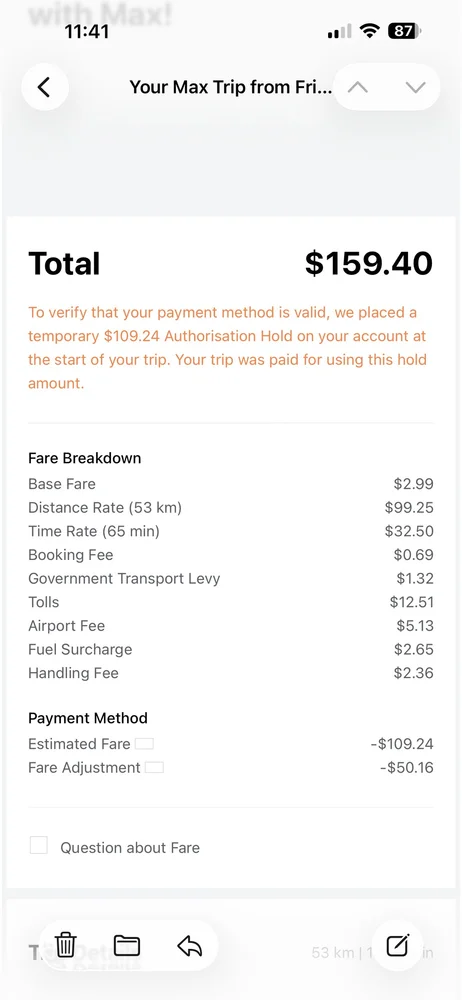Tap the Tolls fare line
Viewport: 462px width, 1000px height.
click(x=230, y=602)
